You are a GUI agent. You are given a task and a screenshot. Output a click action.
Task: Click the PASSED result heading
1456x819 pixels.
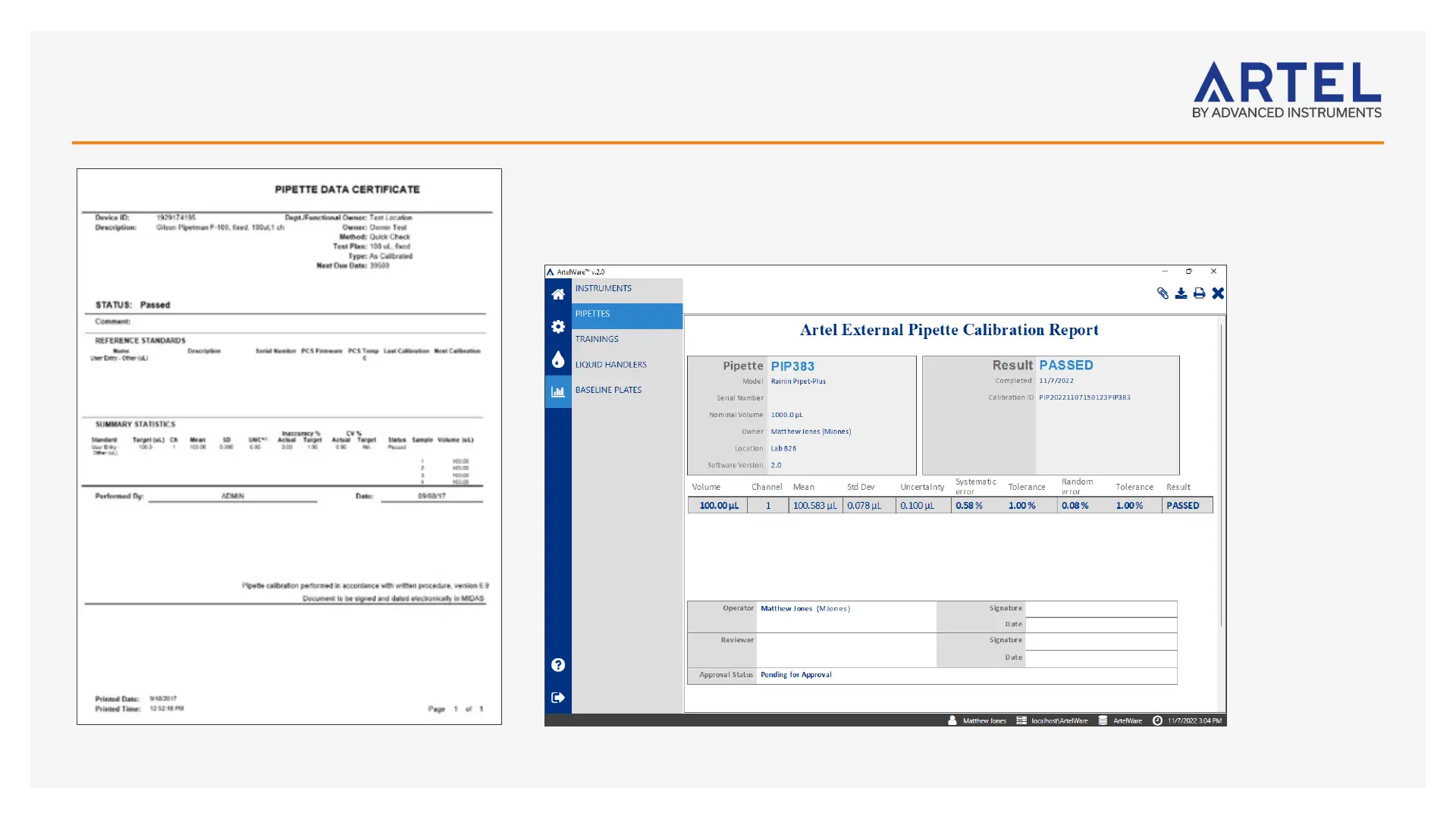1065,366
